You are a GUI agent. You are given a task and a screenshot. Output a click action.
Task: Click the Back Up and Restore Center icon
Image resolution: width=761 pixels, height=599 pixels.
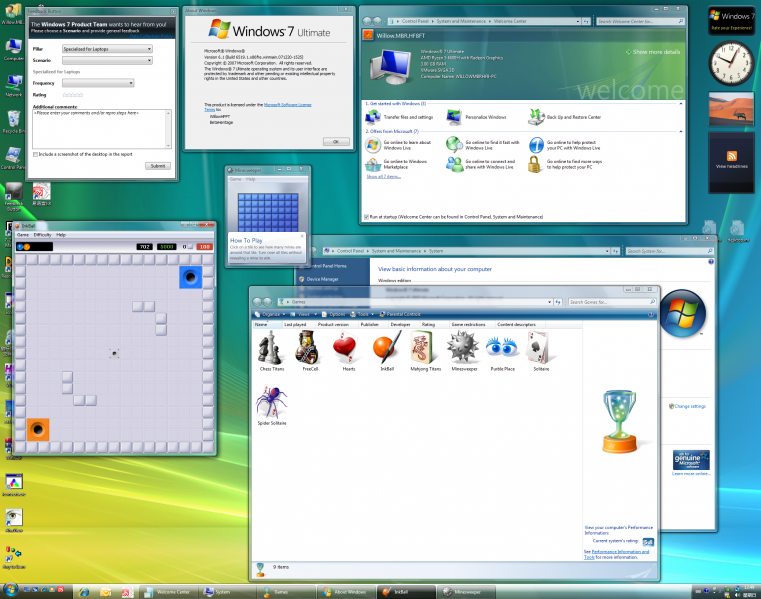(x=535, y=116)
